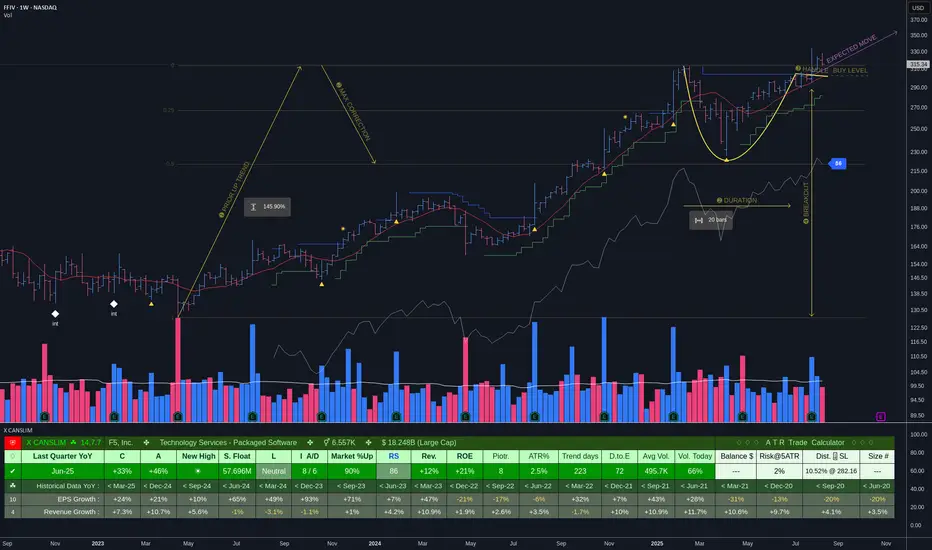Image resolution: width=932 pixels, height=550 pixels.
Task: Click the X CANSLIM pane legend title
Action: [x=18, y=430]
